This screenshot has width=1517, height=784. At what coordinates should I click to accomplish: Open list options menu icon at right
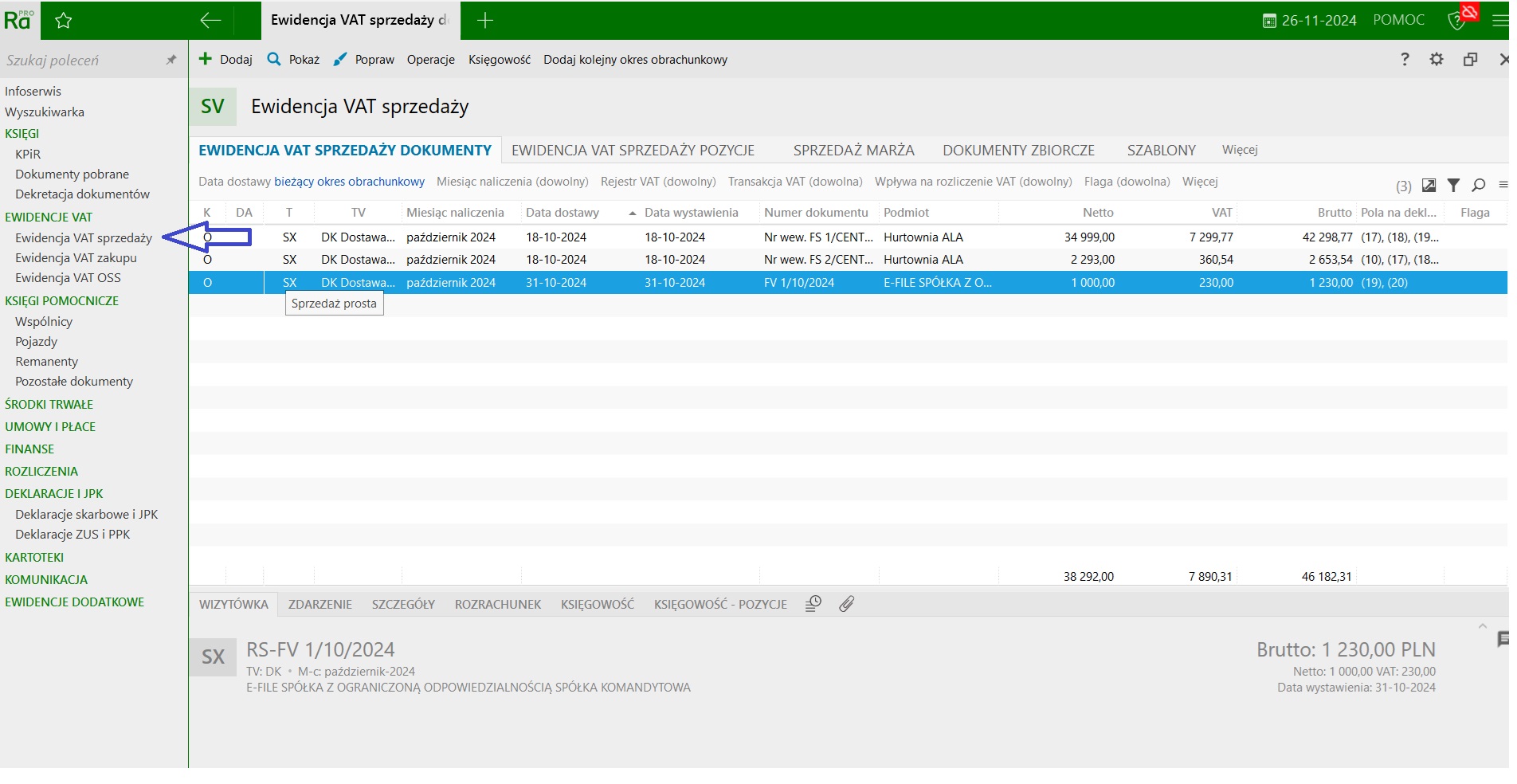pyautogui.click(x=1503, y=185)
